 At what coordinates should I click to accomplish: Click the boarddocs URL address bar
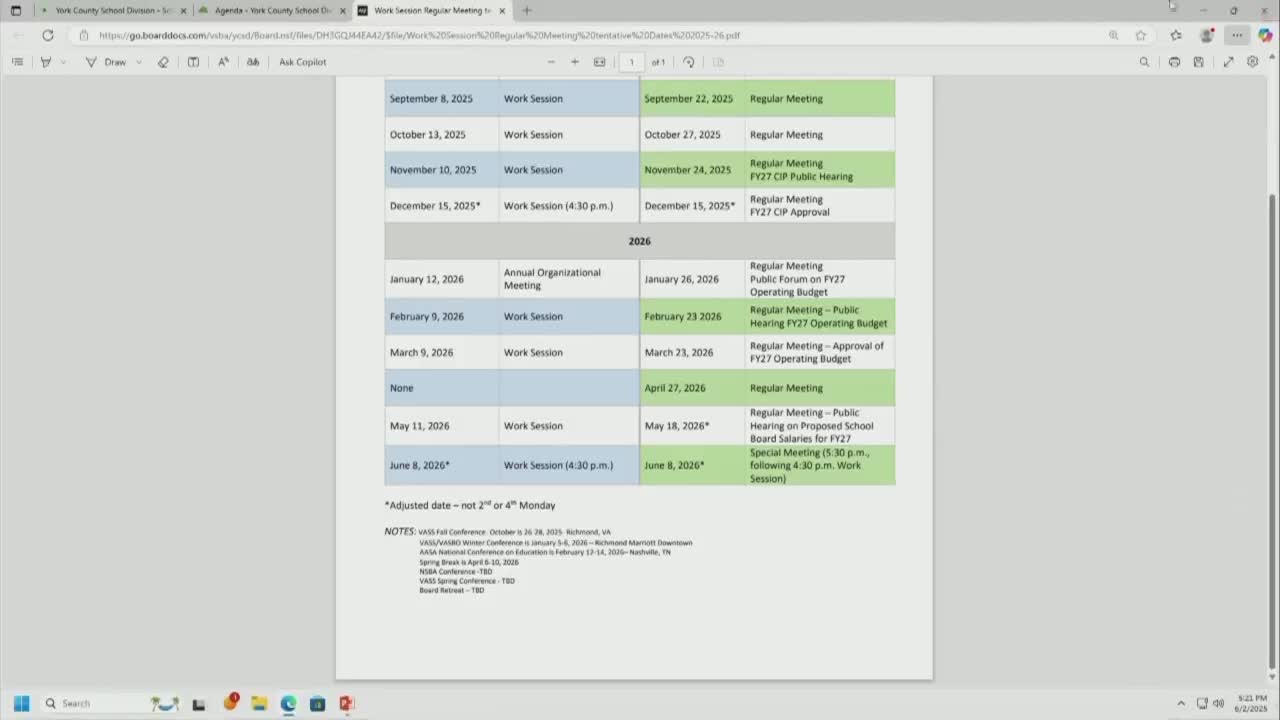pos(590,35)
